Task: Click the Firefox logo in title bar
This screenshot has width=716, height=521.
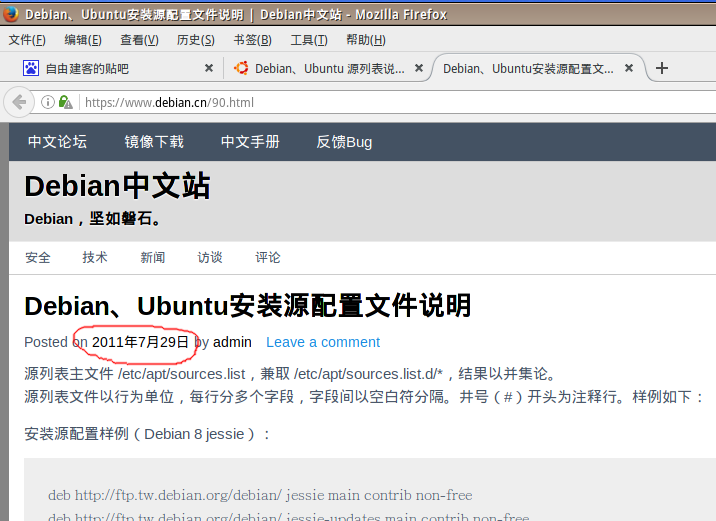Action: tap(11, 14)
